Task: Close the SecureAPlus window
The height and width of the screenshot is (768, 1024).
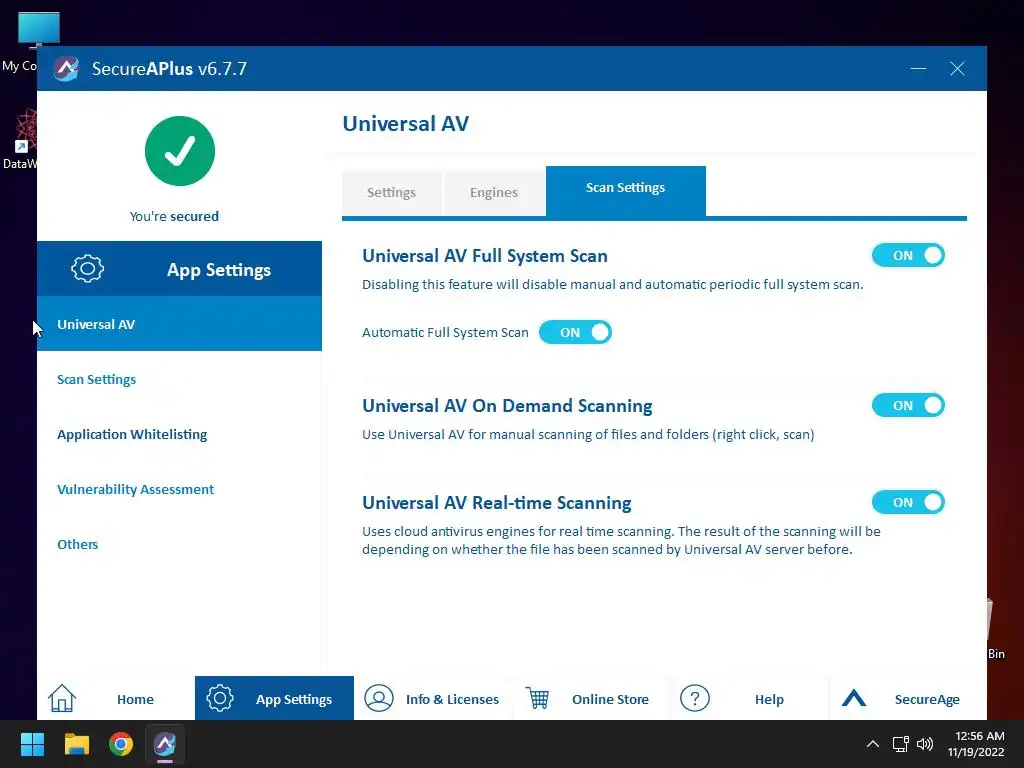Action: click(x=957, y=69)
